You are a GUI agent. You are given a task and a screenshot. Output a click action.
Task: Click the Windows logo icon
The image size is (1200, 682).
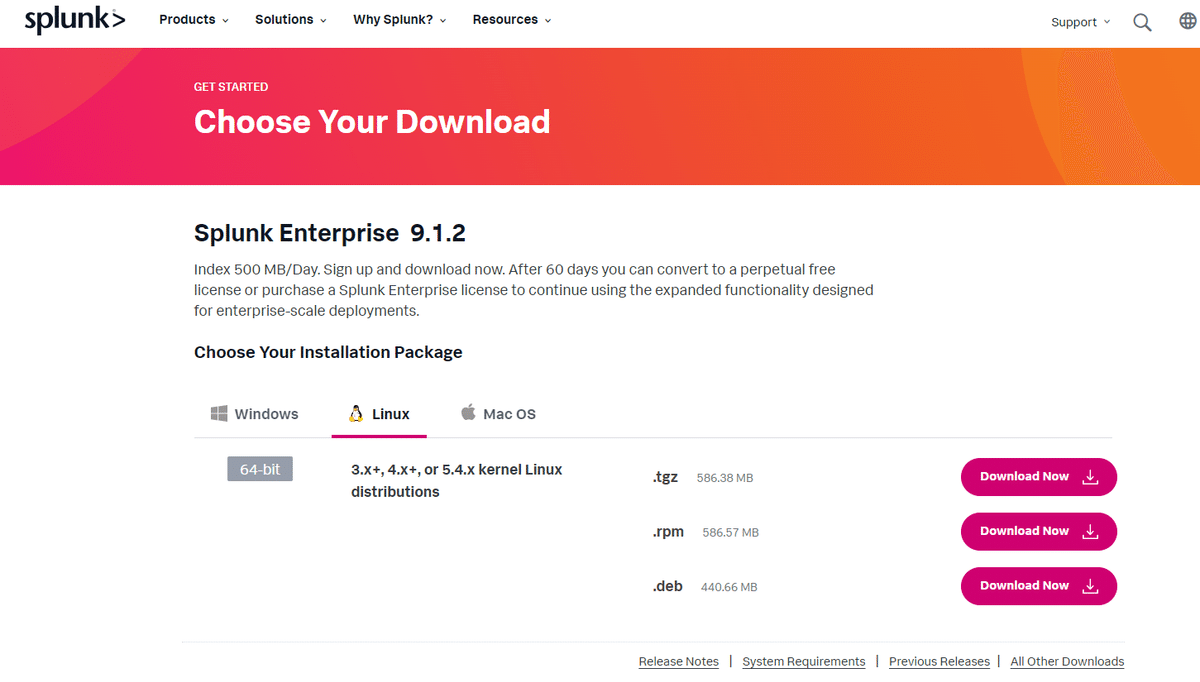(x=219, y=413)
